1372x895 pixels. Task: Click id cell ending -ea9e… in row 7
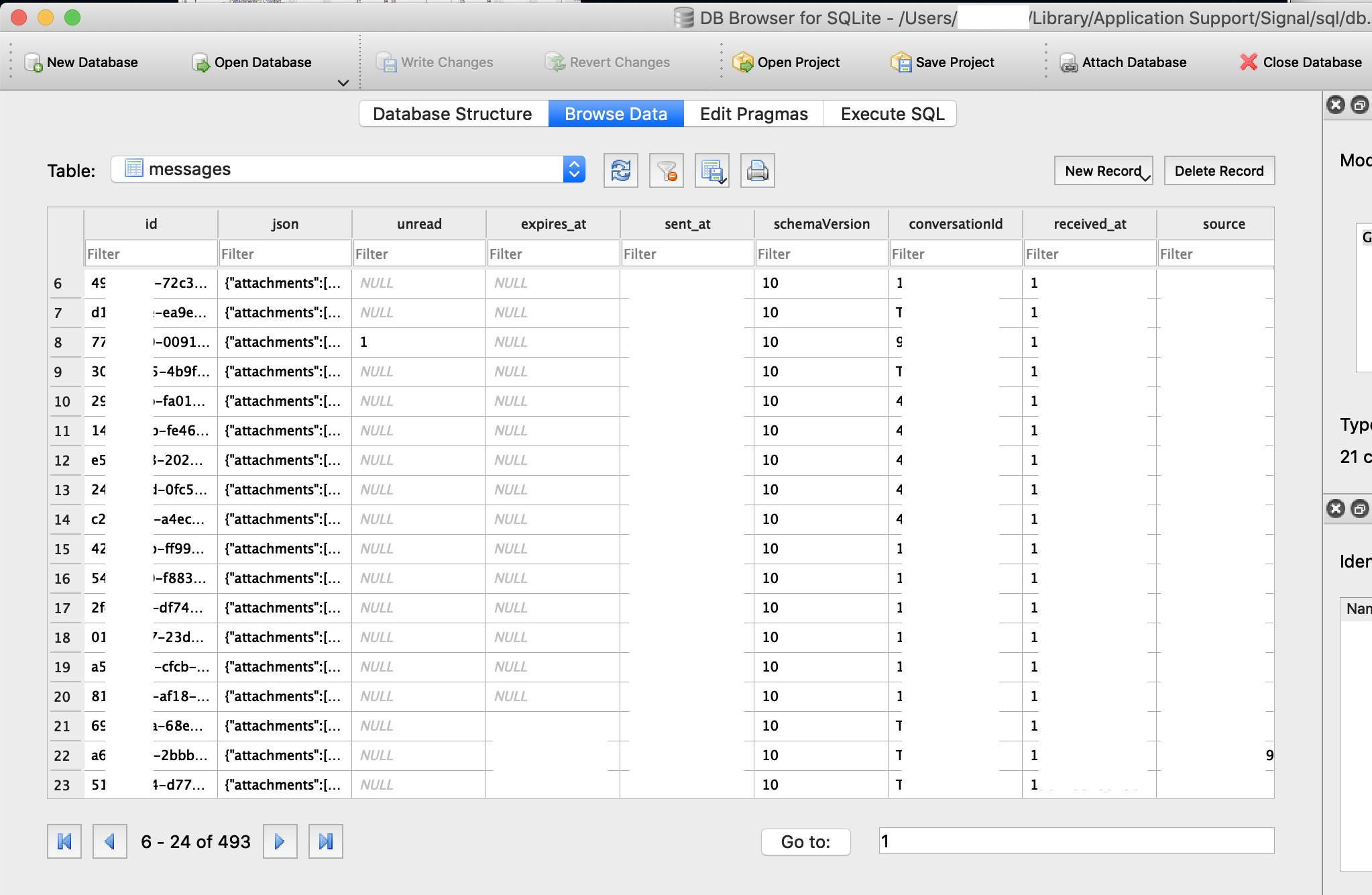[151, 313]
